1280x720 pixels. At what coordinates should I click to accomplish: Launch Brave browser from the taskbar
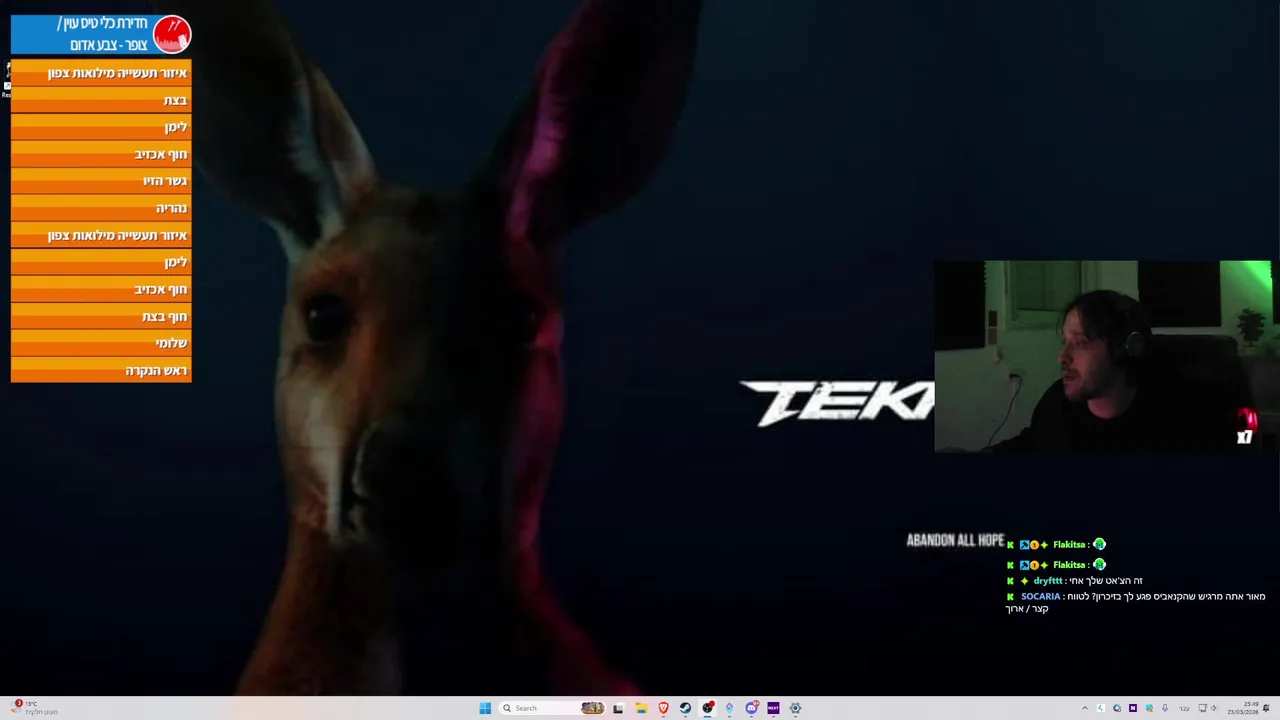click(x=663, y=708)
